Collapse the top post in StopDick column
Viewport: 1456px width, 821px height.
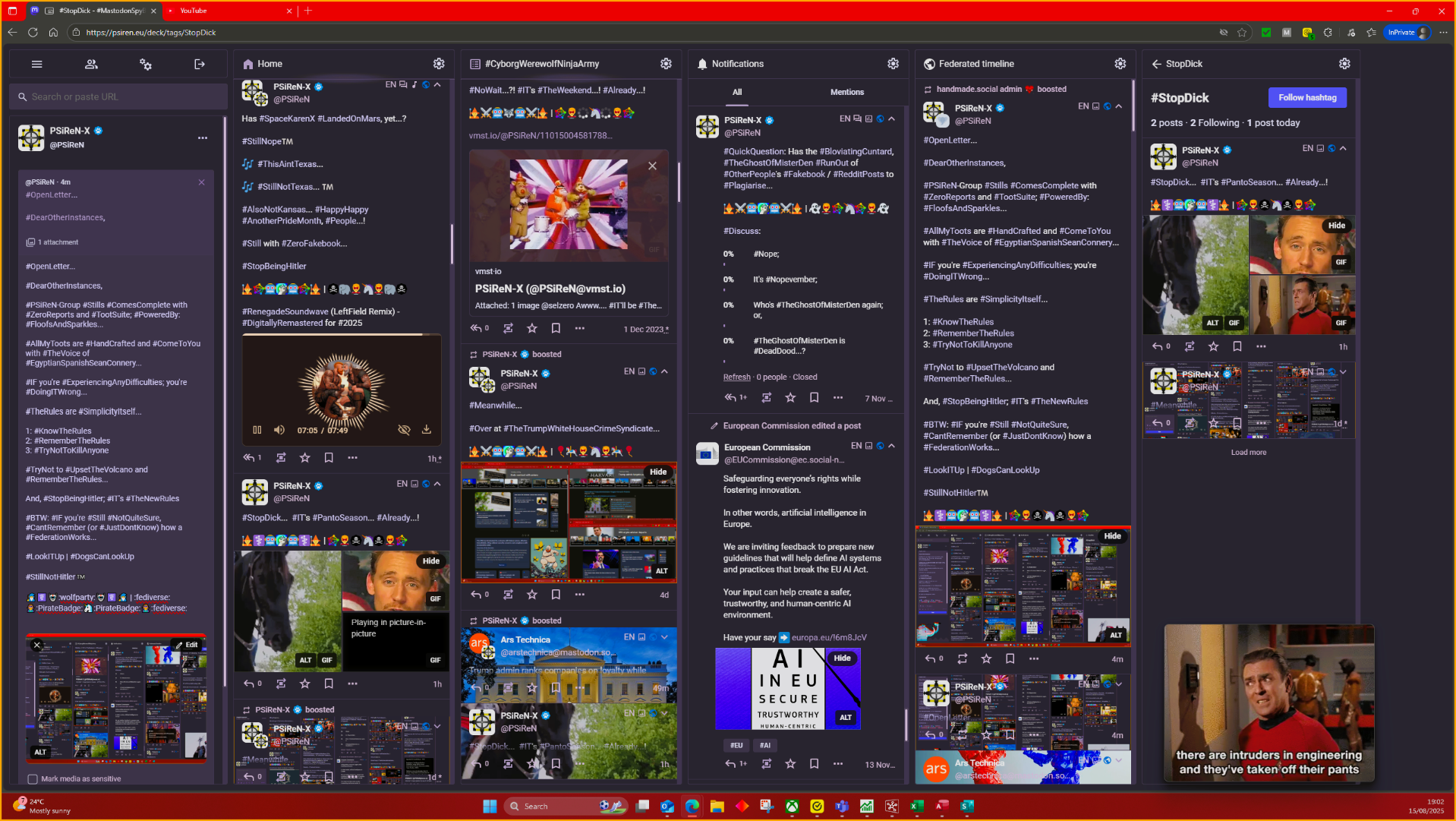tap(1343, 148)
